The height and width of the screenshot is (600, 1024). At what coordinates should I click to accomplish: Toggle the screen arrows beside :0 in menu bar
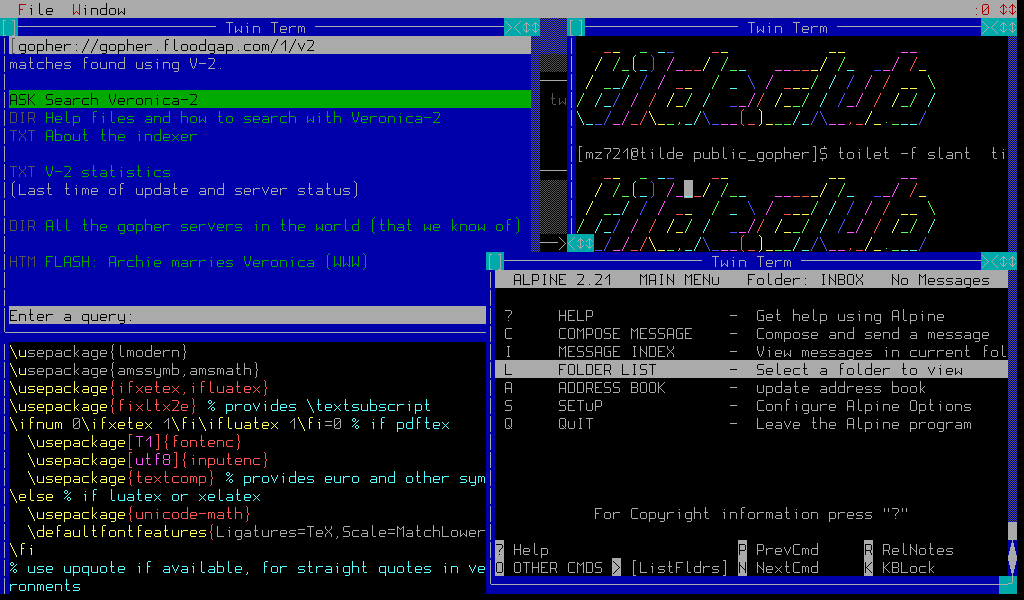[x=1007, y=10]
